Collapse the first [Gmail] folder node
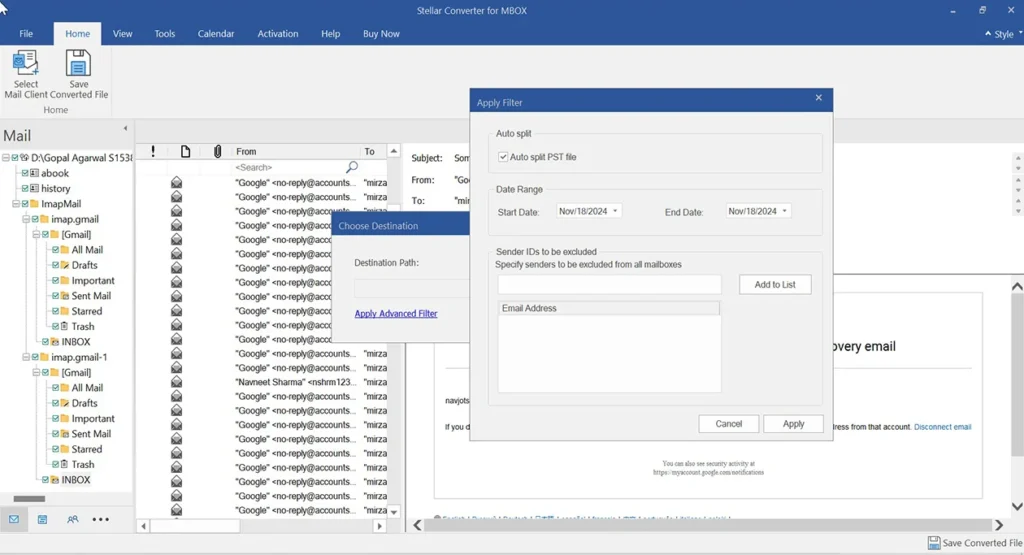This screenshot has width=1024, height=555. (x=37, y=234)
